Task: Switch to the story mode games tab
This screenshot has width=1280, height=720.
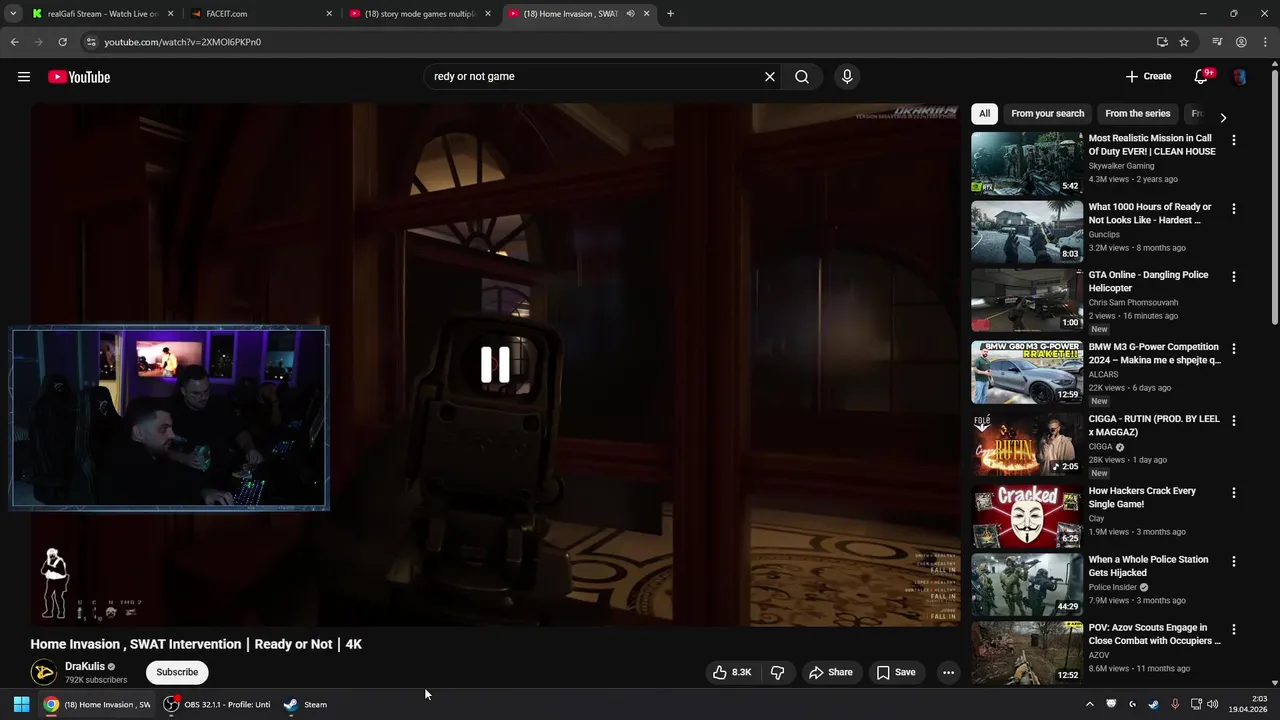Action: [418, 14]
